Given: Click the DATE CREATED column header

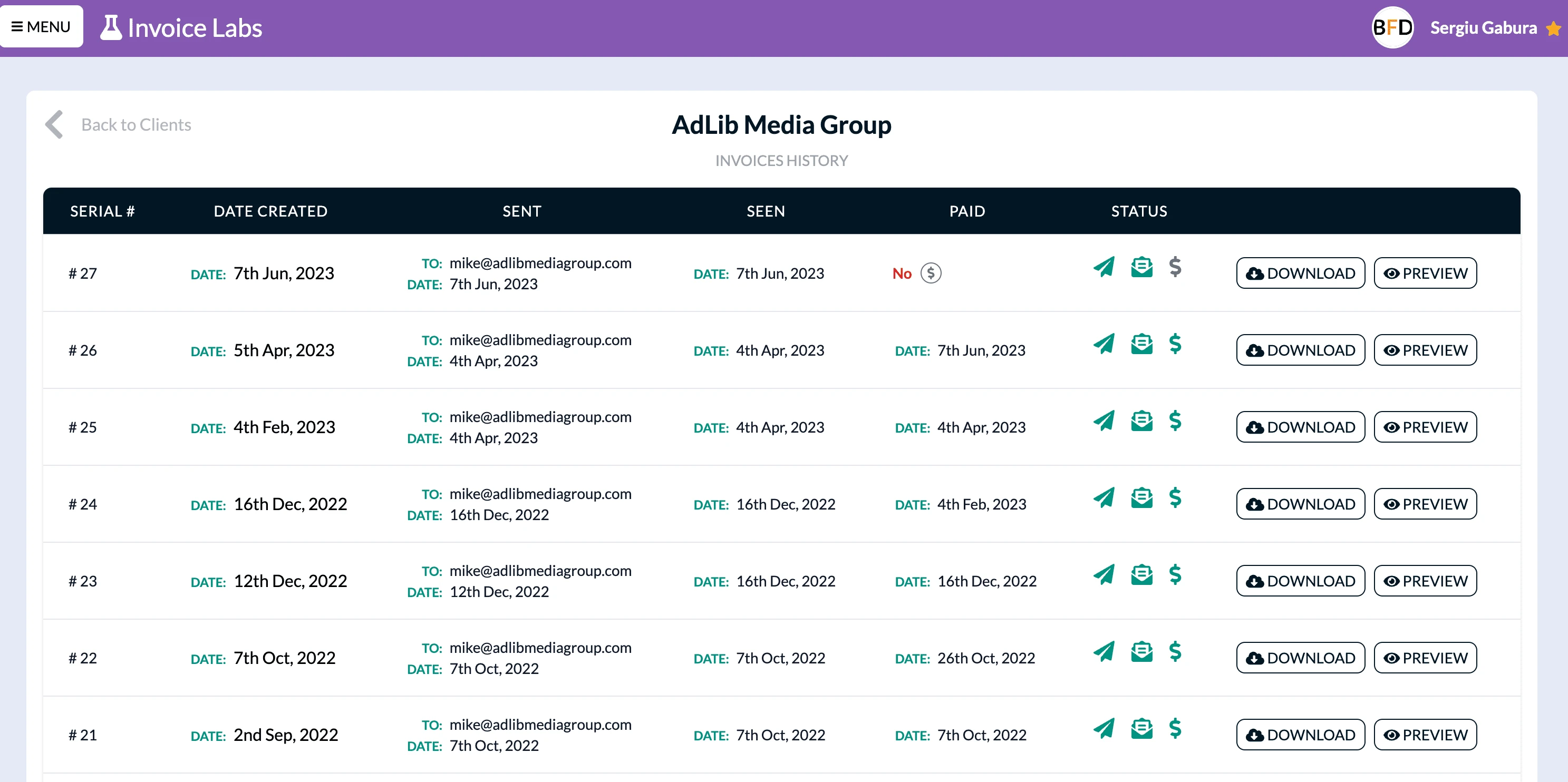Looking at the screenshot, I should tap(270, 211).
